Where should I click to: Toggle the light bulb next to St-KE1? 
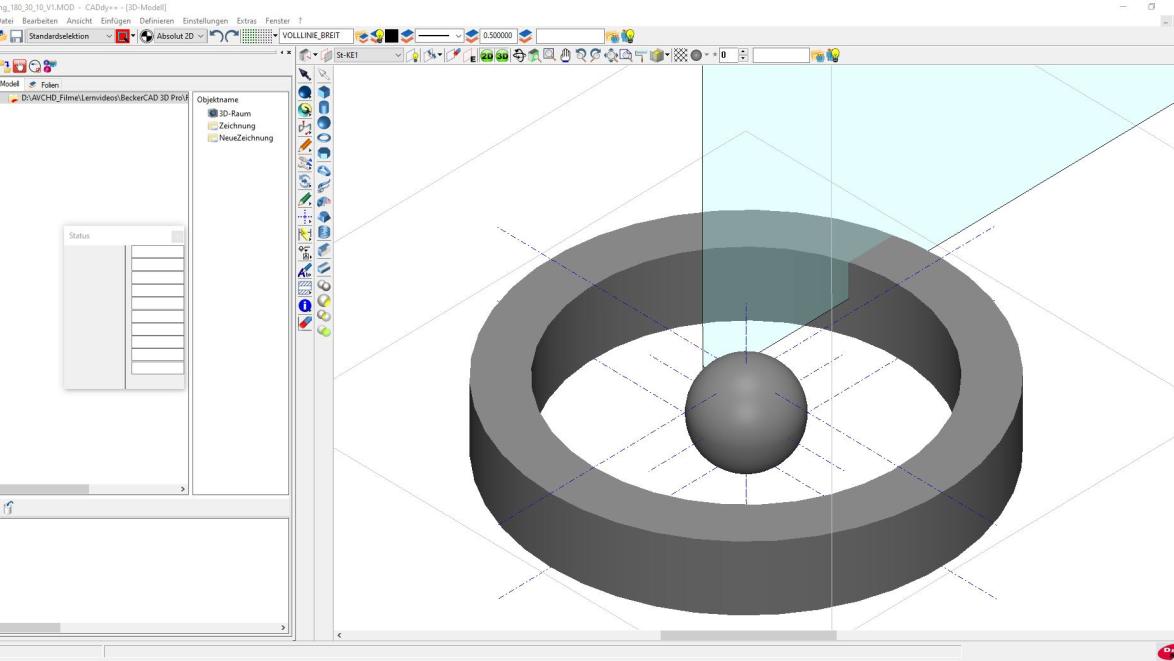[413, 55]
